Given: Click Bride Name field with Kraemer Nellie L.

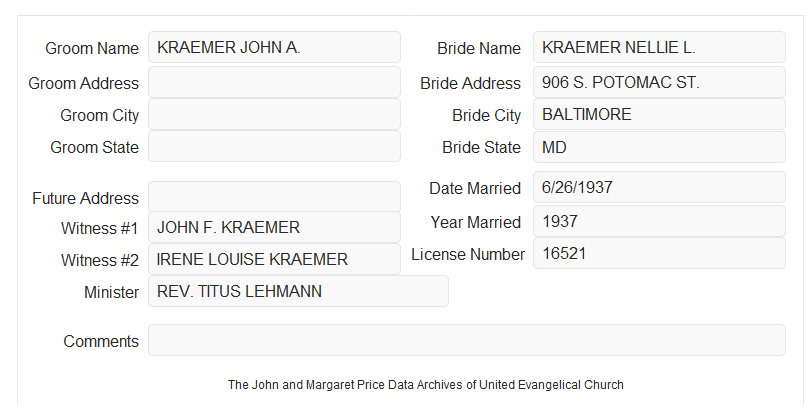Looking at the screenshot, I should [x=659, y=47].
